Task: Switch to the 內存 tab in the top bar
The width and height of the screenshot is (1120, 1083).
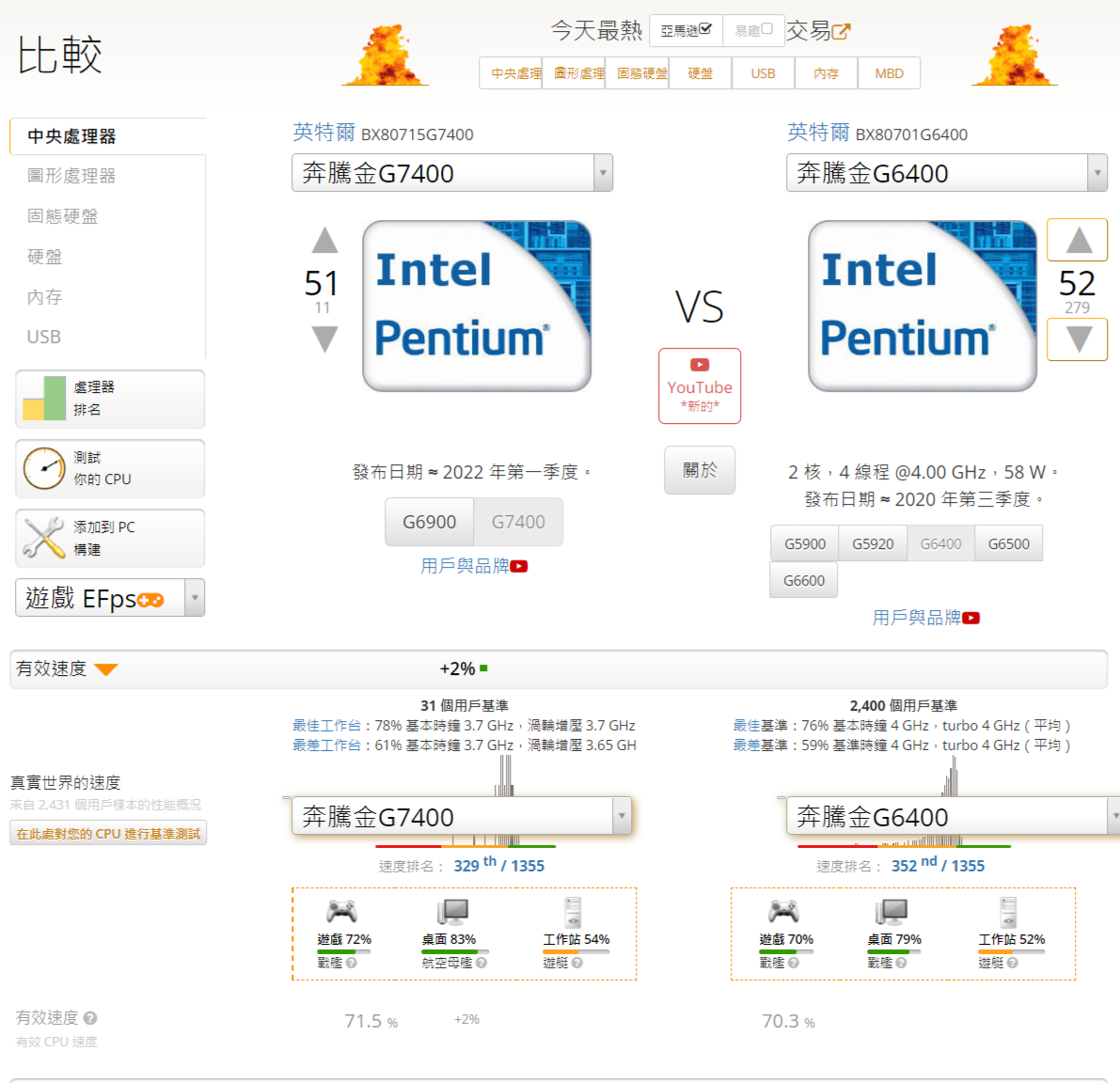Action: (827, 73)
